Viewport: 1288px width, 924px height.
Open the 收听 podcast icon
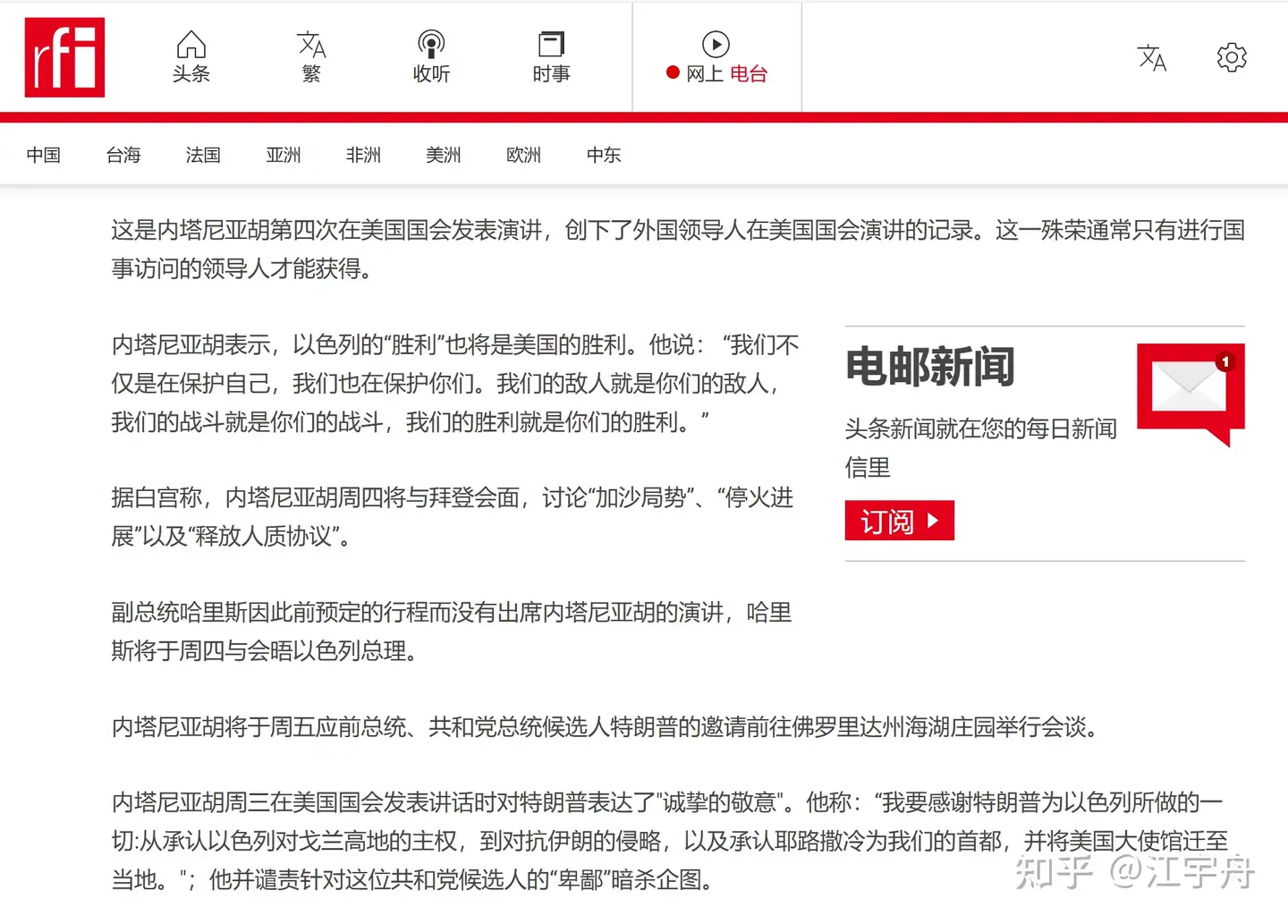(431, 57)
